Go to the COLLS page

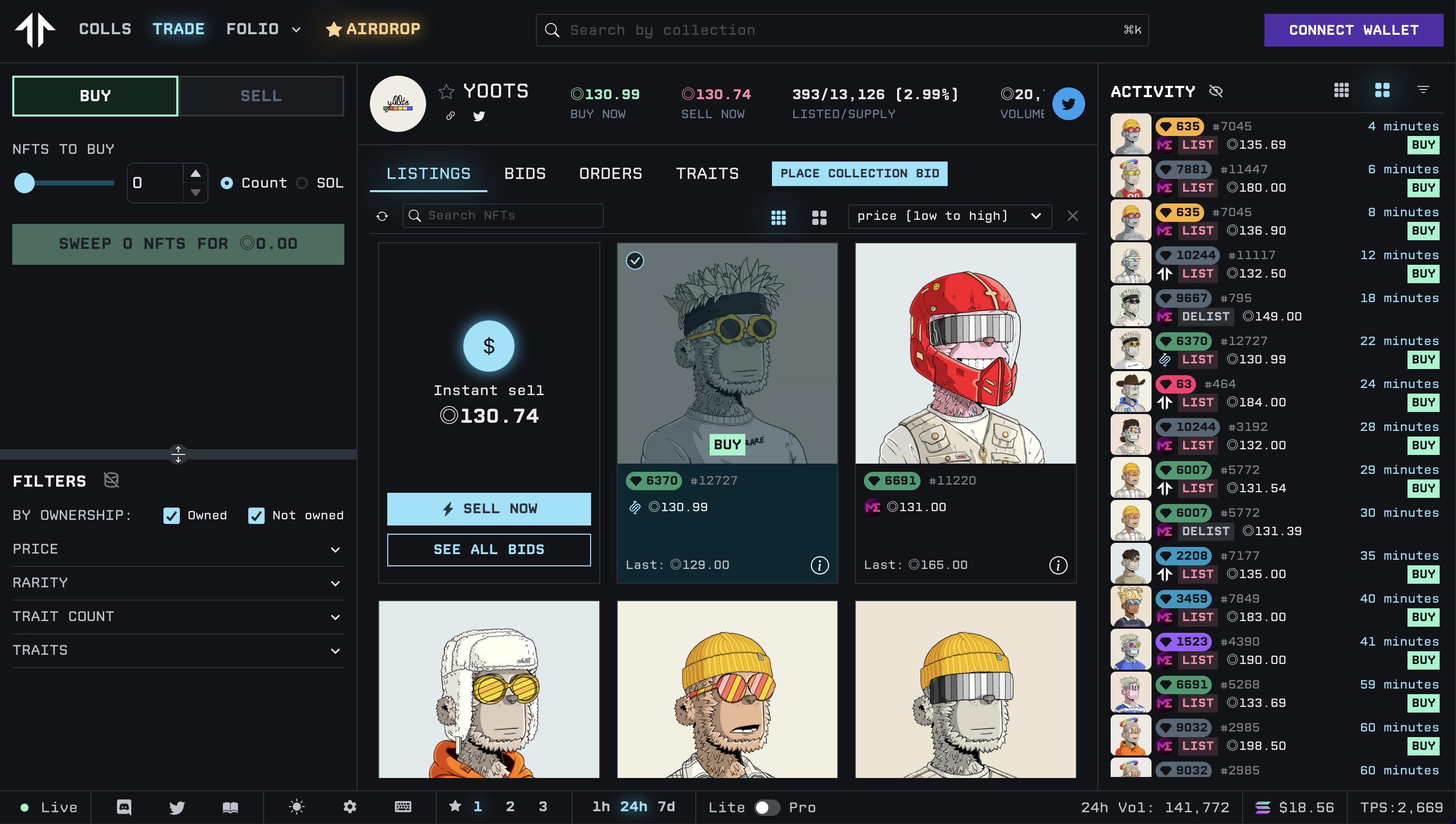click(x=105, y=29)
